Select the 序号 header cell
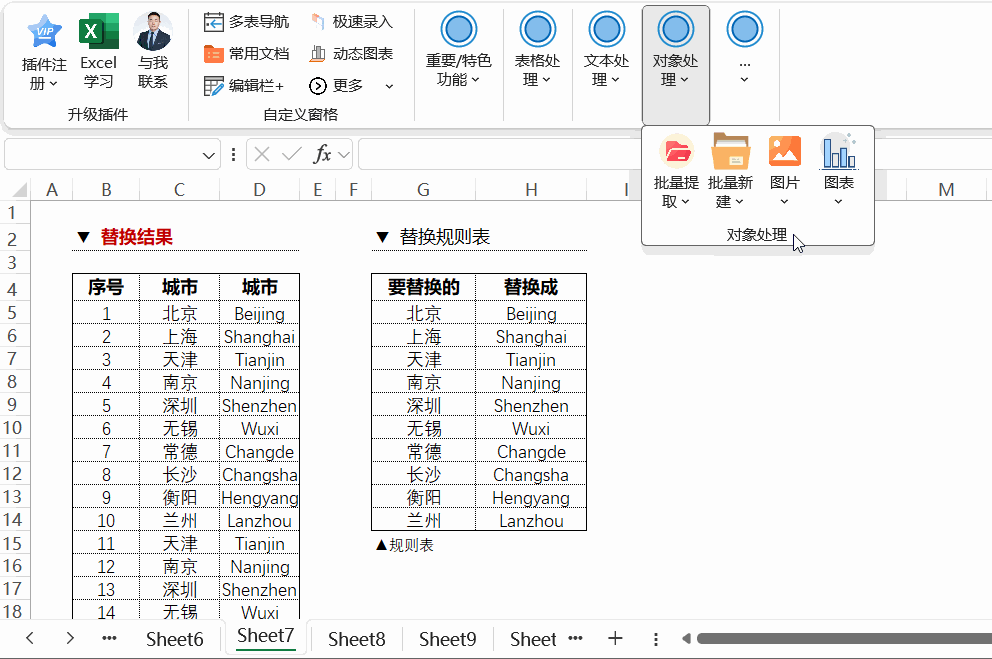Screen dimensions: 992x659 pos(106,287)
